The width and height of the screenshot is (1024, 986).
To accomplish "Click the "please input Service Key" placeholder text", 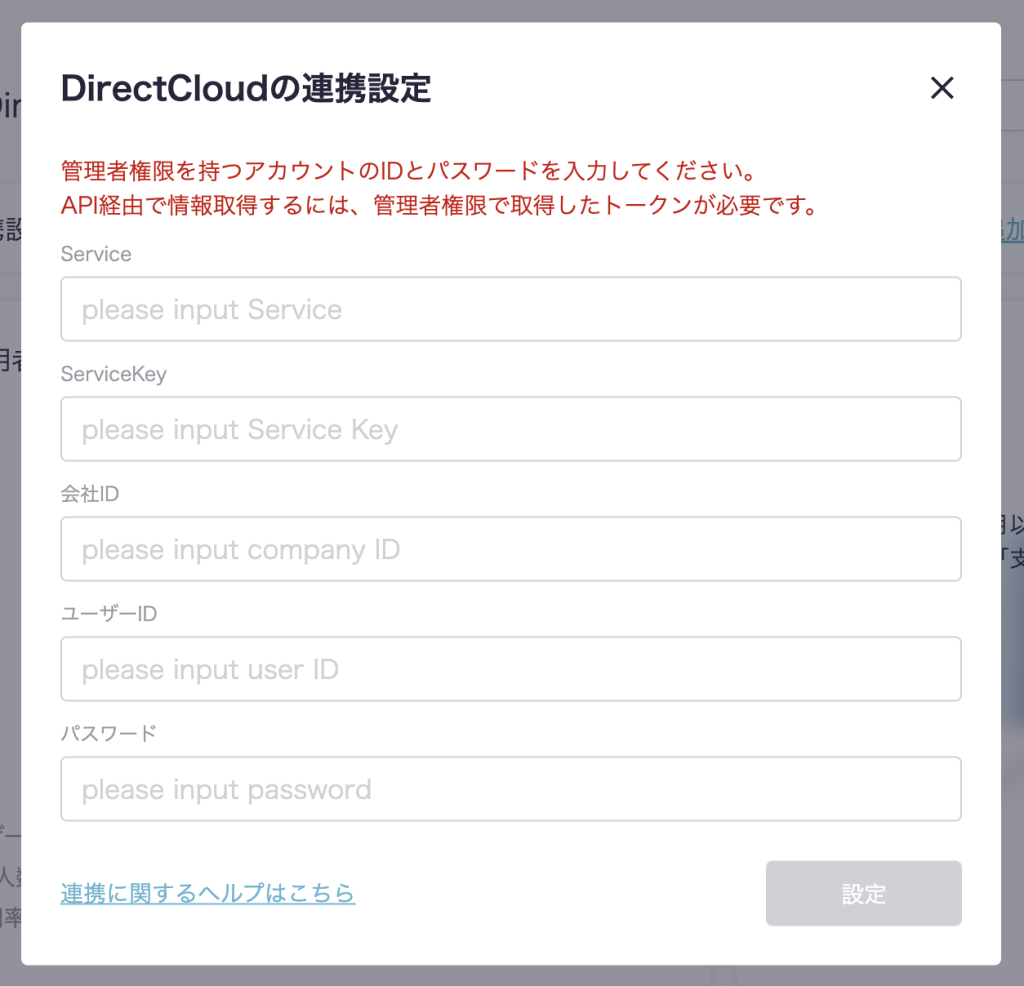I will [x=240, y=430].
